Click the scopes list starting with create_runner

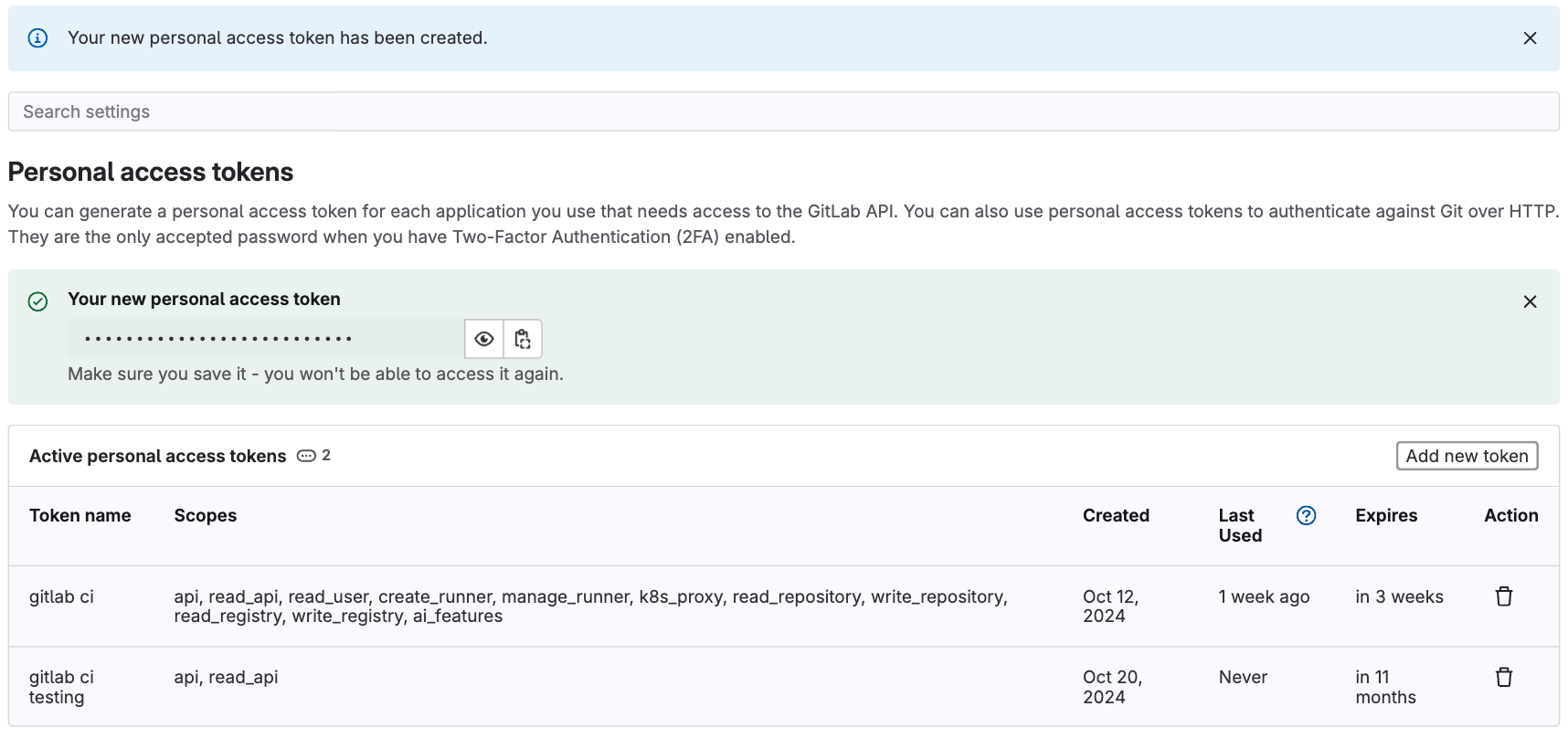click(x=590, y=606)
